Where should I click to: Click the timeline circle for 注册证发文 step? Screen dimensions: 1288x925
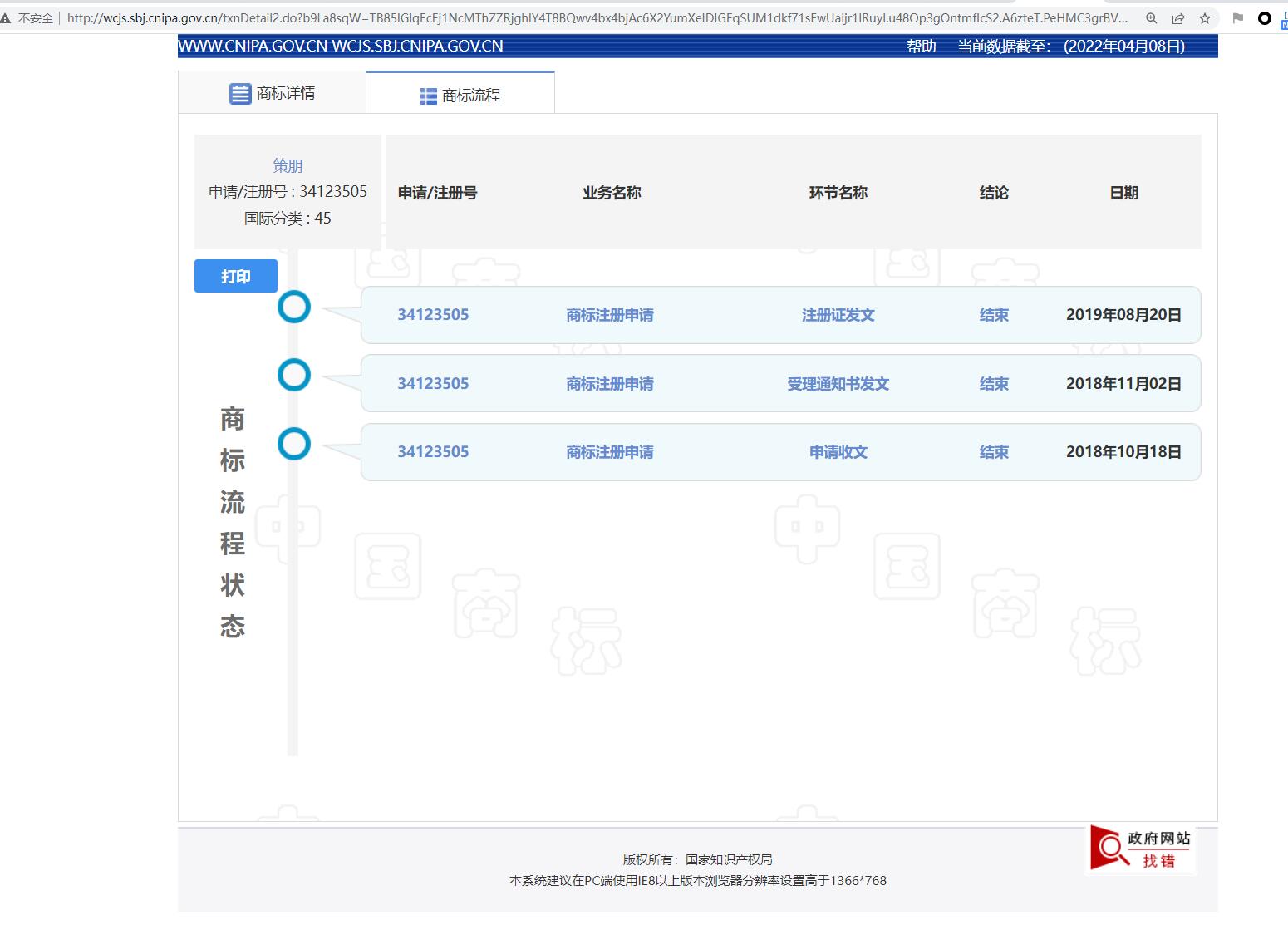pos(294,307)
